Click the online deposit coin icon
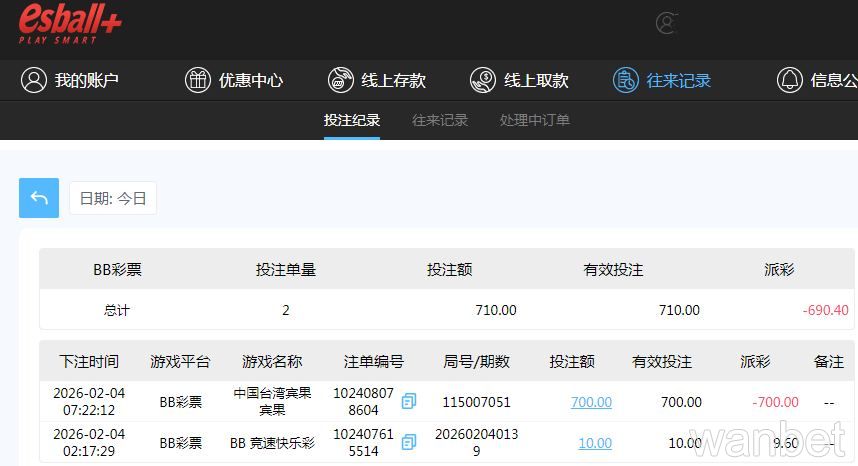Viewport: 858px width, 466px height. 341,80
